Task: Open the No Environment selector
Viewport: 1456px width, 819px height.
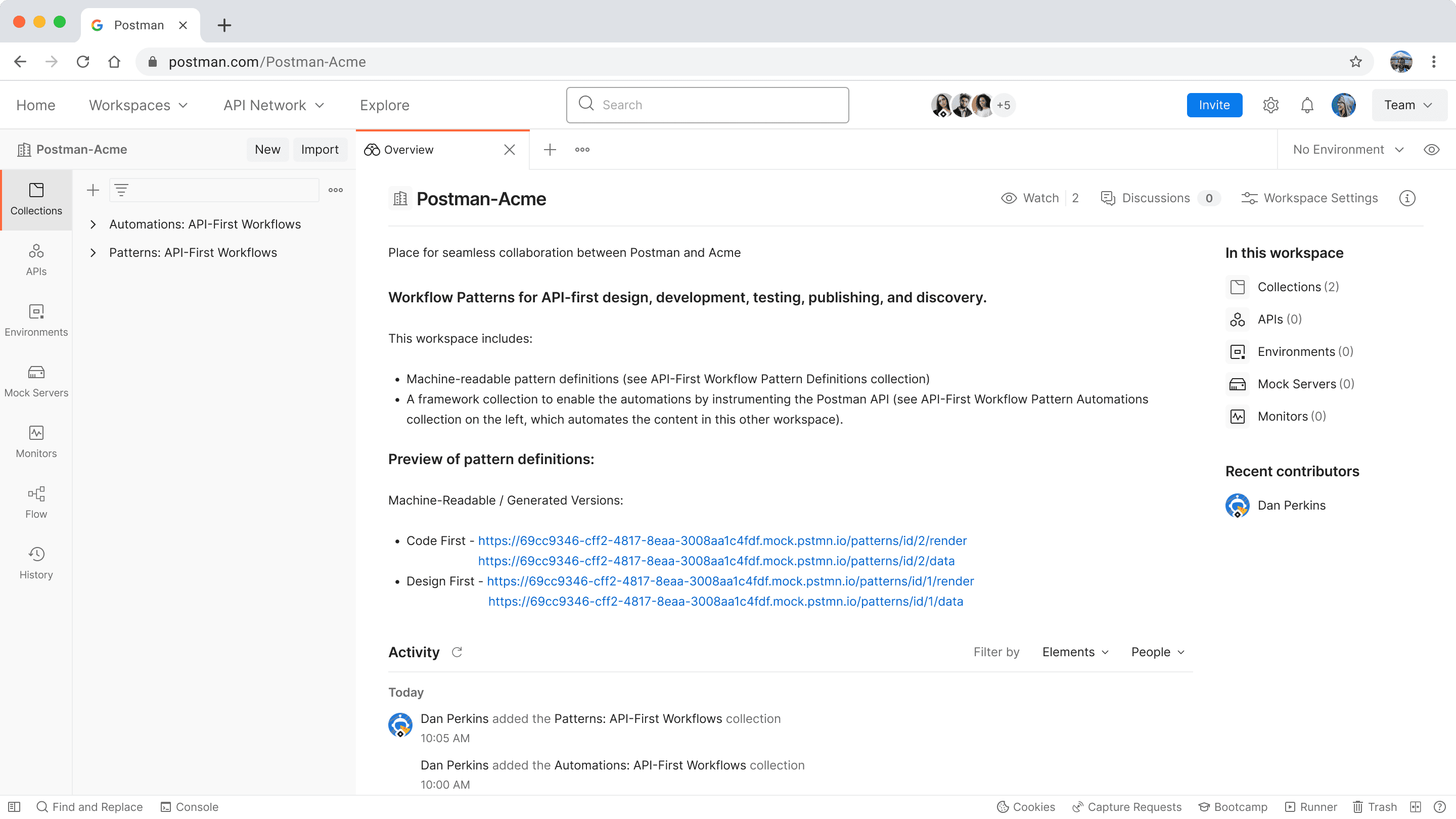Action: (x=1349, y=150)
